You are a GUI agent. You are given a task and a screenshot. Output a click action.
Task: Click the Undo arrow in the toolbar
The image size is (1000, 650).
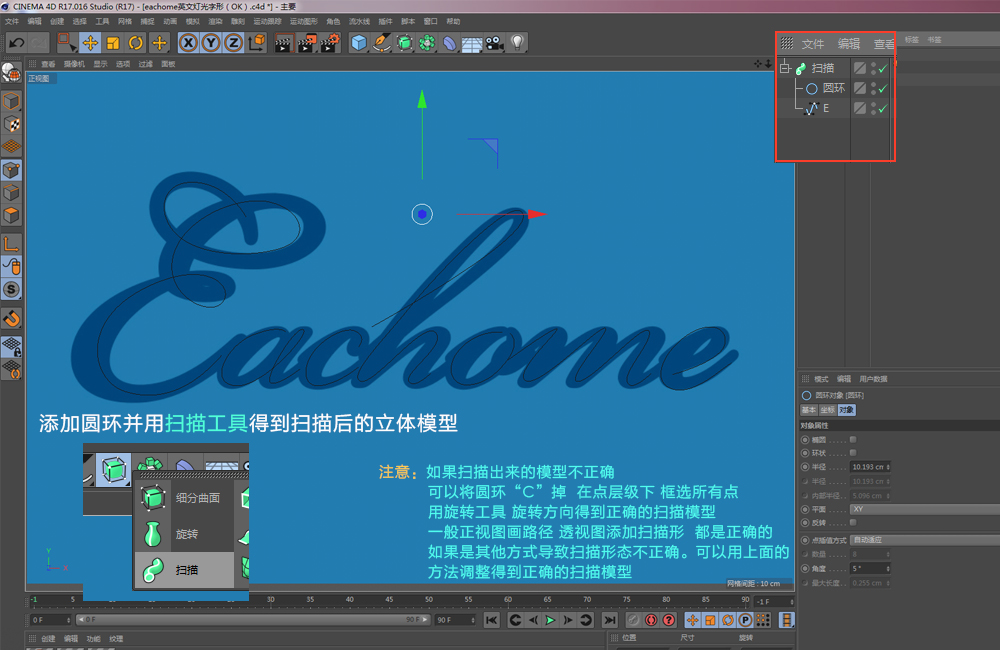17,43
